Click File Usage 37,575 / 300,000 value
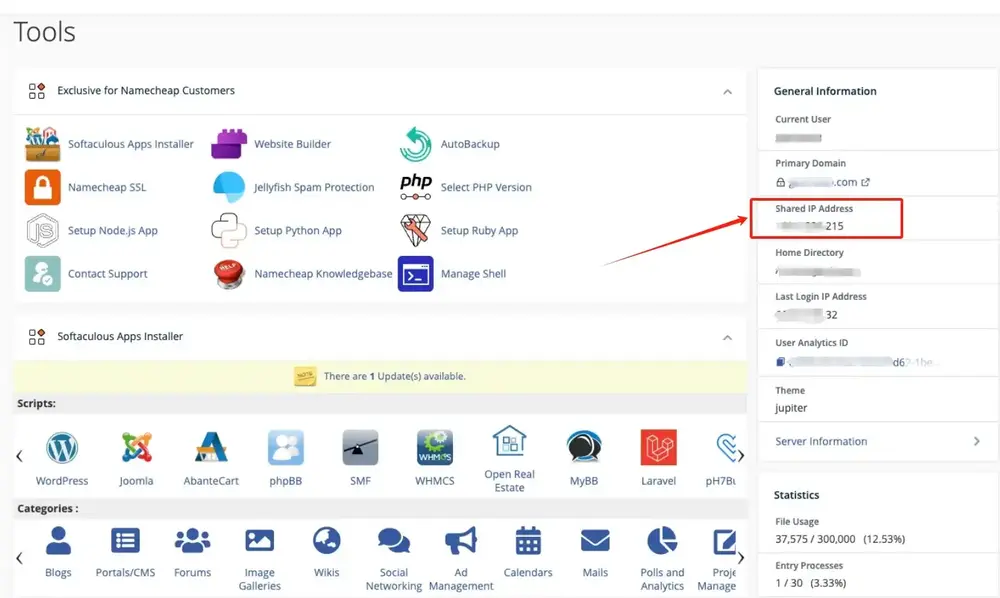 840,539
